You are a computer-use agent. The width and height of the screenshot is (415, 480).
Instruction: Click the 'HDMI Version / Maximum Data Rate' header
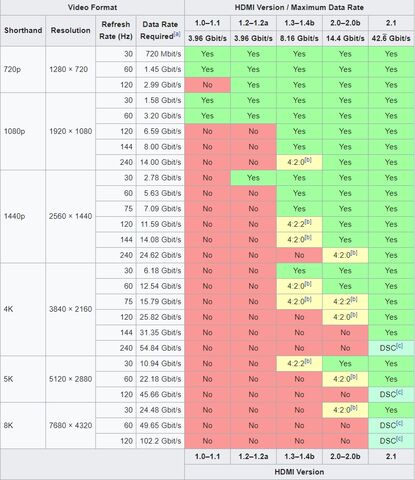[299, 7]
